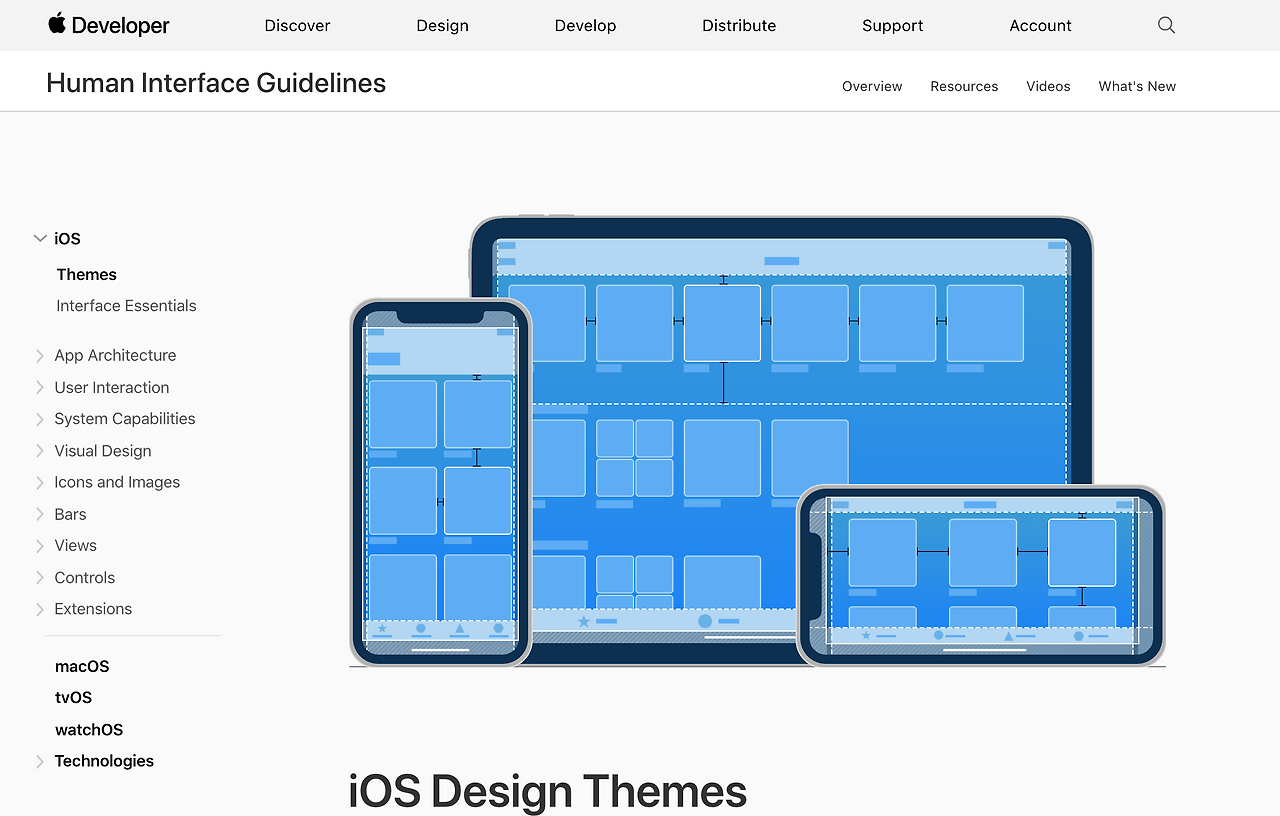Image resolution: width=1280 pixels, height=816 pixels.
Task: Open the Support menu
Action: [x=892, y=26]
